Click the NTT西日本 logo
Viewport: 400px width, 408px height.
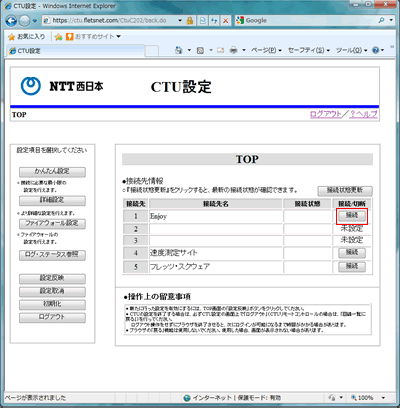point(62,86)
